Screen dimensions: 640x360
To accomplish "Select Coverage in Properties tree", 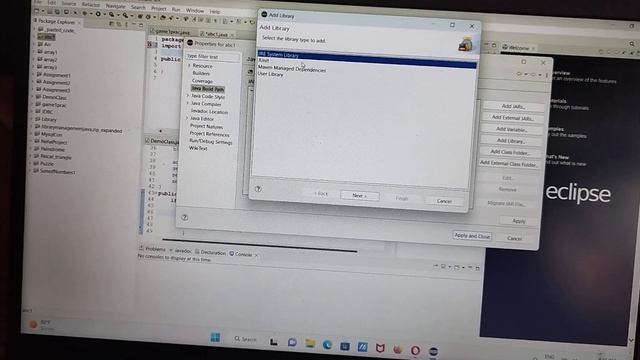I will click(x=202, y=81).
